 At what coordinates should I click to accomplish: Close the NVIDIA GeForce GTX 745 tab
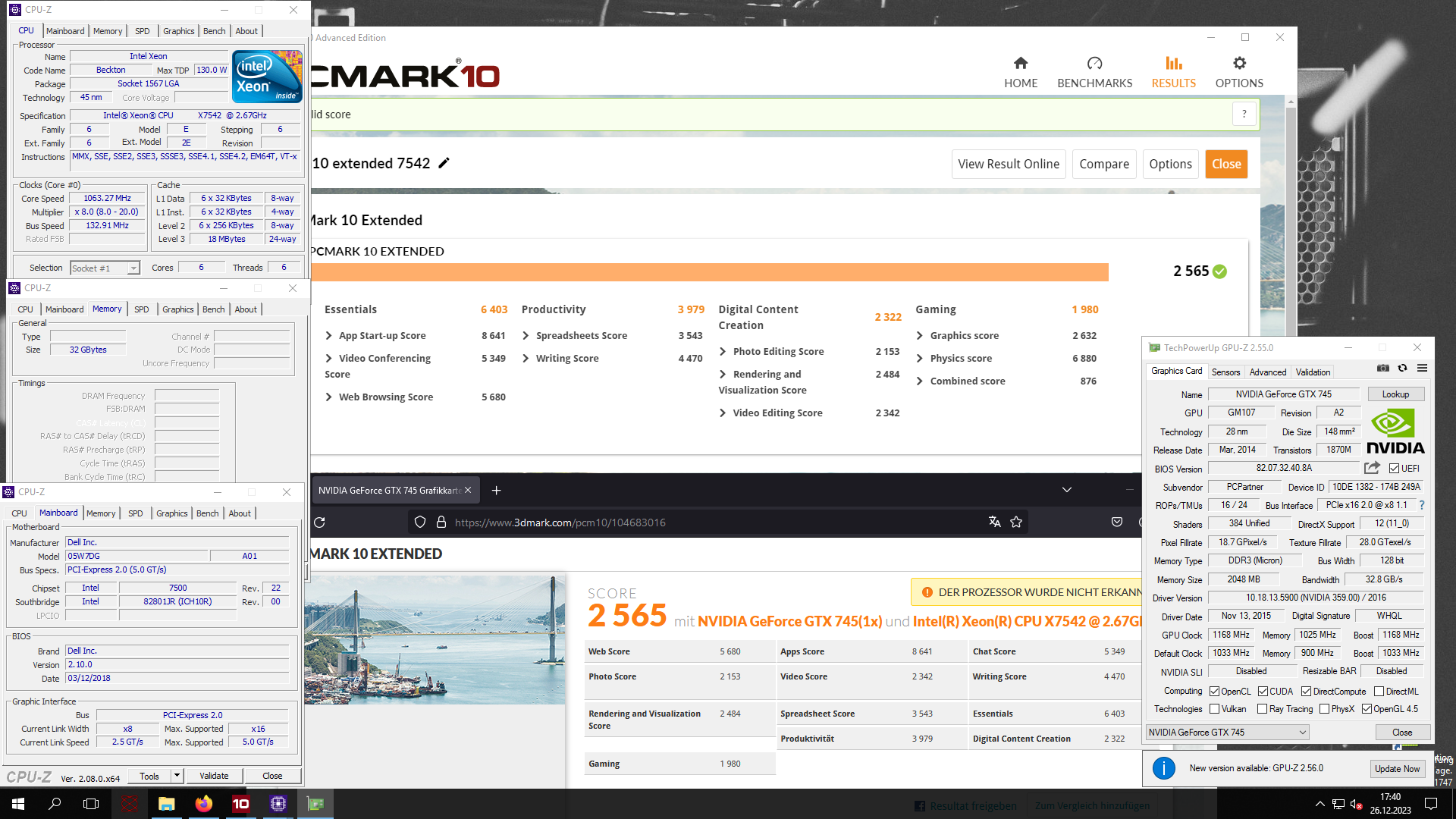pyautogui.click(x=468, y=491)
